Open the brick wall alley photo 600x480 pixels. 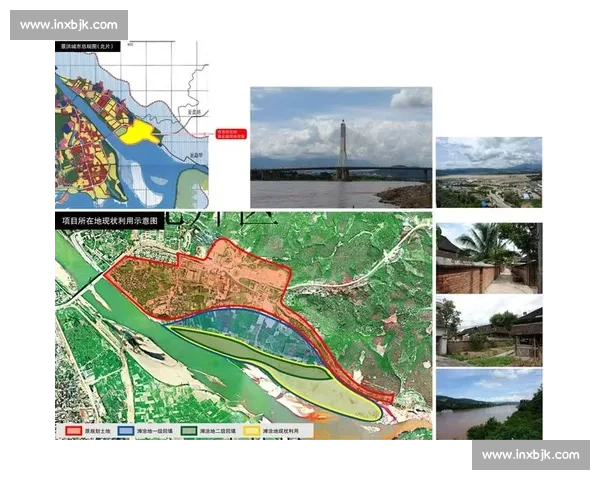488,257
